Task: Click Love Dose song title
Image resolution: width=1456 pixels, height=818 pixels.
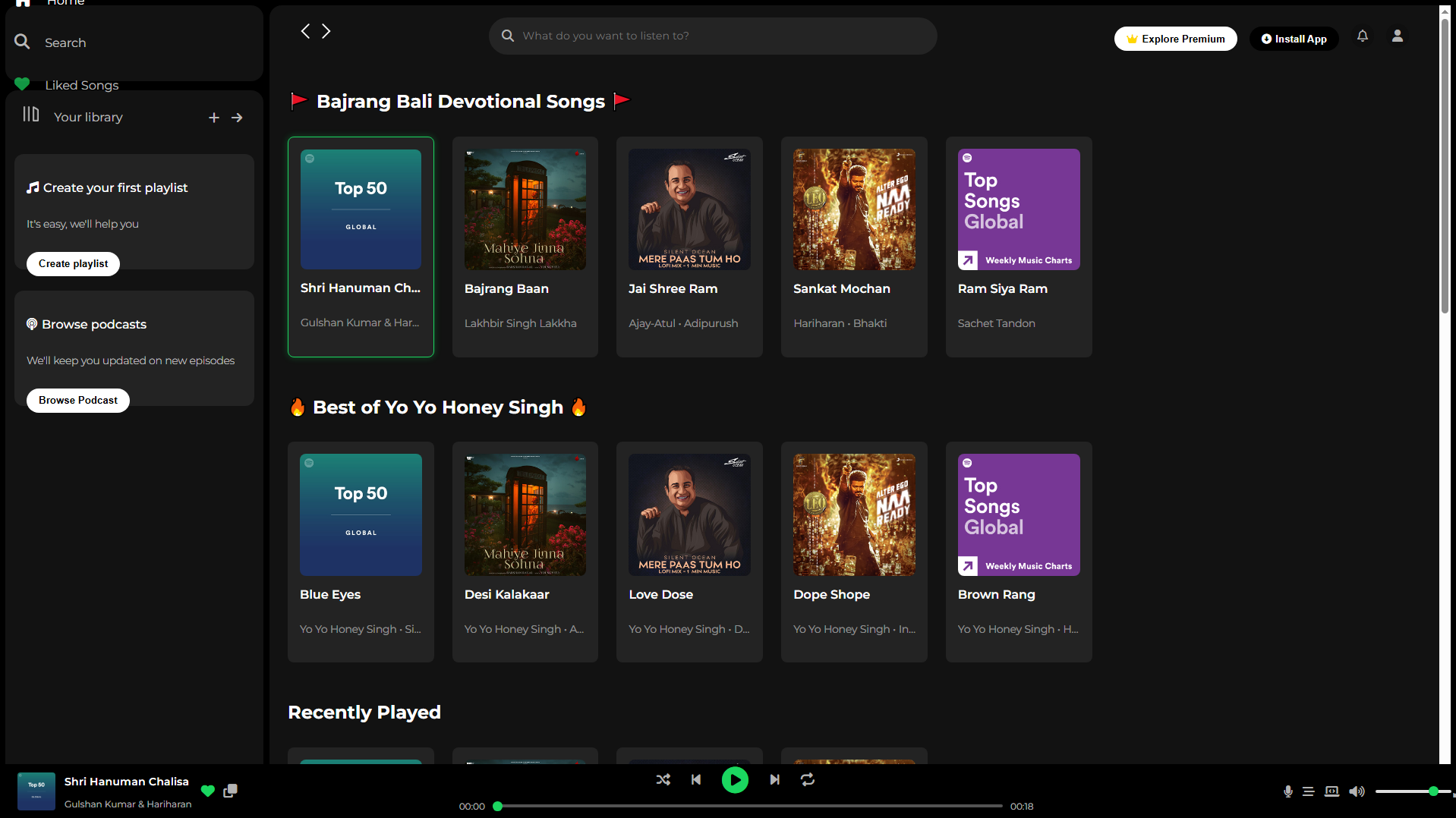Action: [x=661, y=594]
